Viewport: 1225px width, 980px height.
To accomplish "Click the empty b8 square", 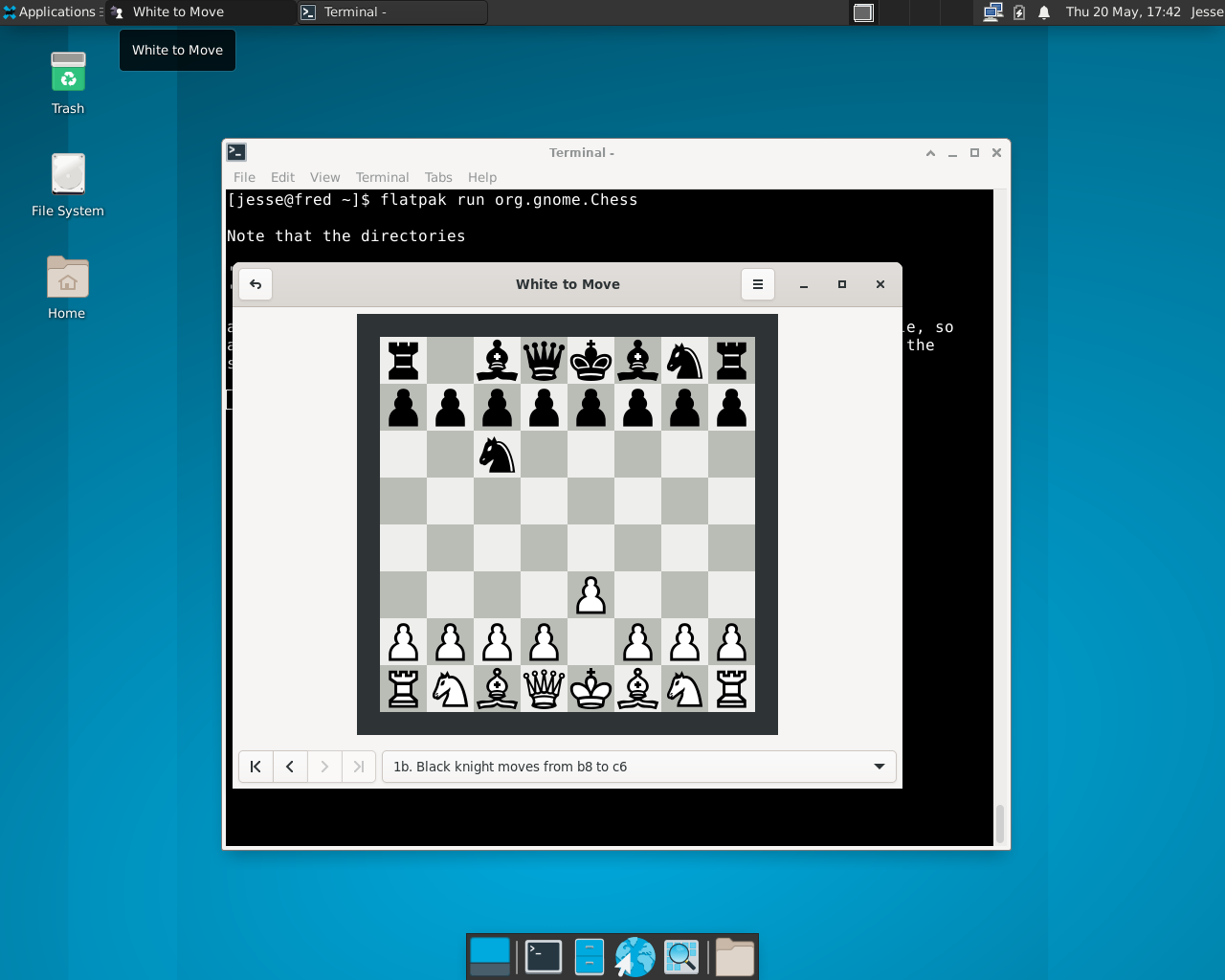I will tap(451, 361).
